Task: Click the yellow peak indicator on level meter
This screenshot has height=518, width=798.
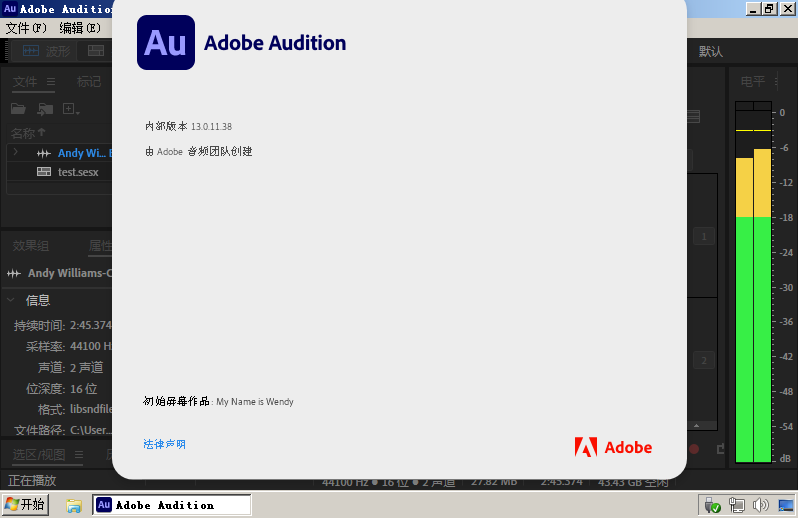Action: coord(753,131)
